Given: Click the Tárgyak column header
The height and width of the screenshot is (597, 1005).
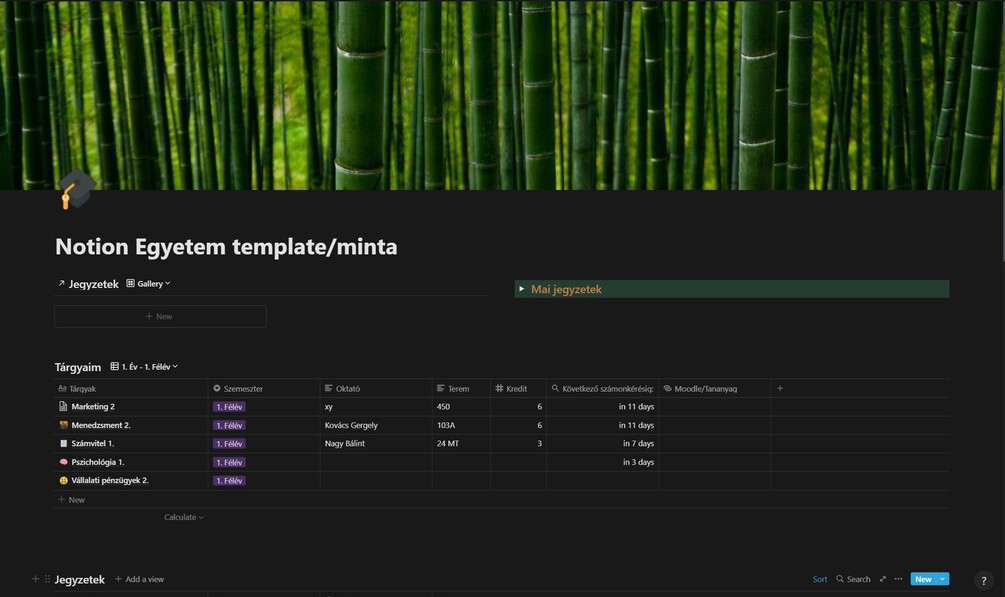Looking at the screenshot, I should coord(131,389).
